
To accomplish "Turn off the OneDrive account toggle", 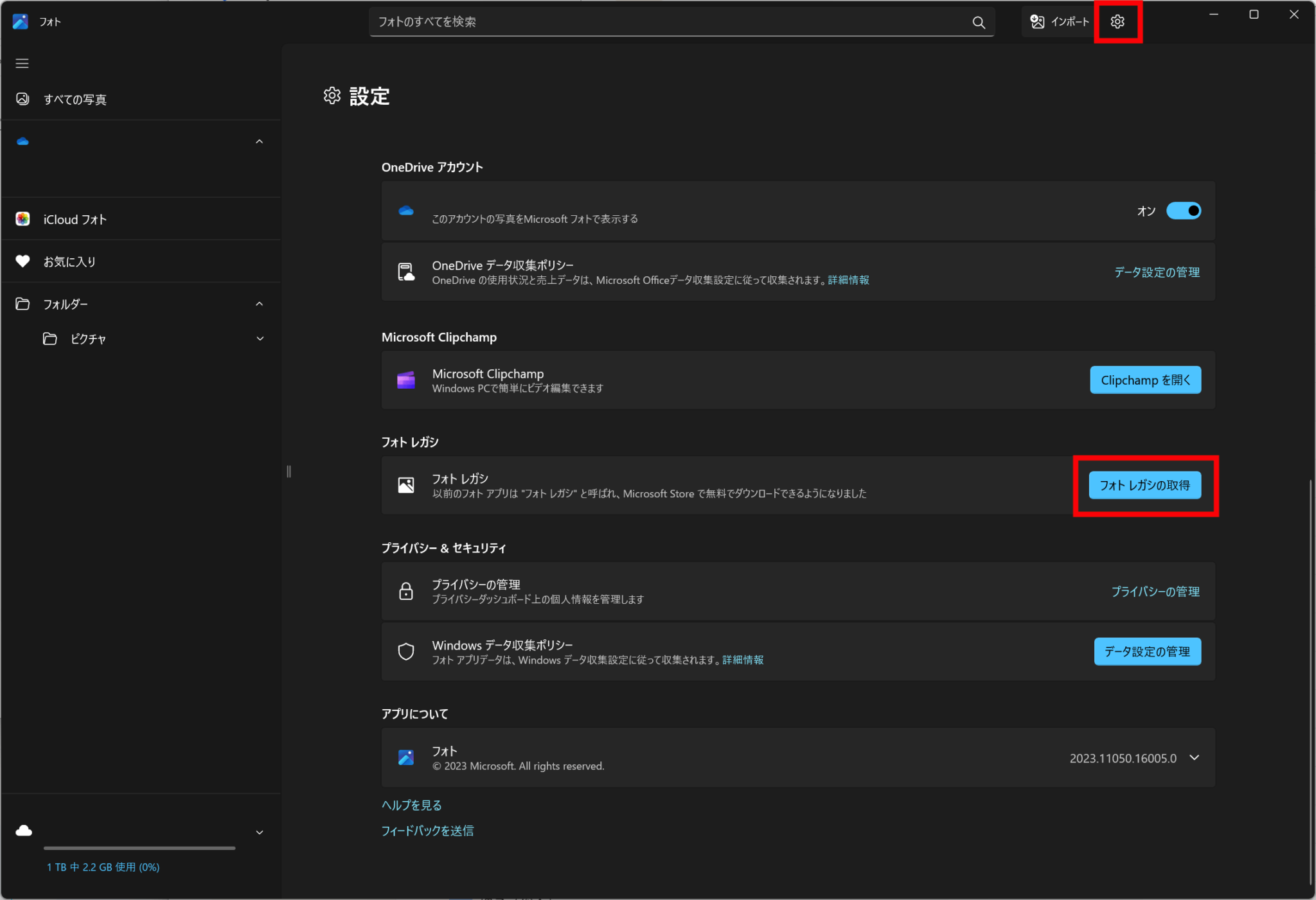I will click(x=1183, y=211).
